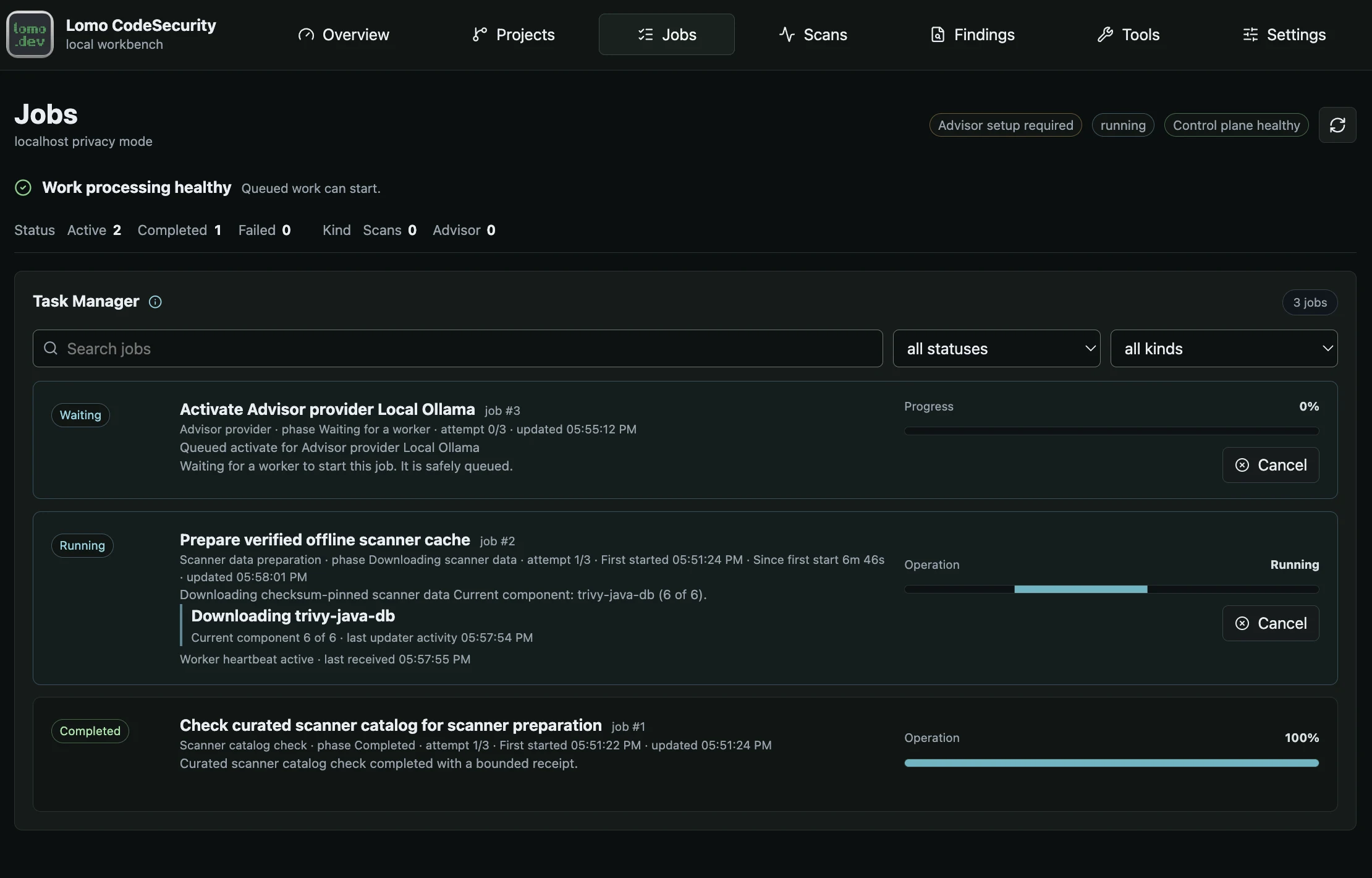
Task: Go to the Projects tab
Action: [514, 35]
